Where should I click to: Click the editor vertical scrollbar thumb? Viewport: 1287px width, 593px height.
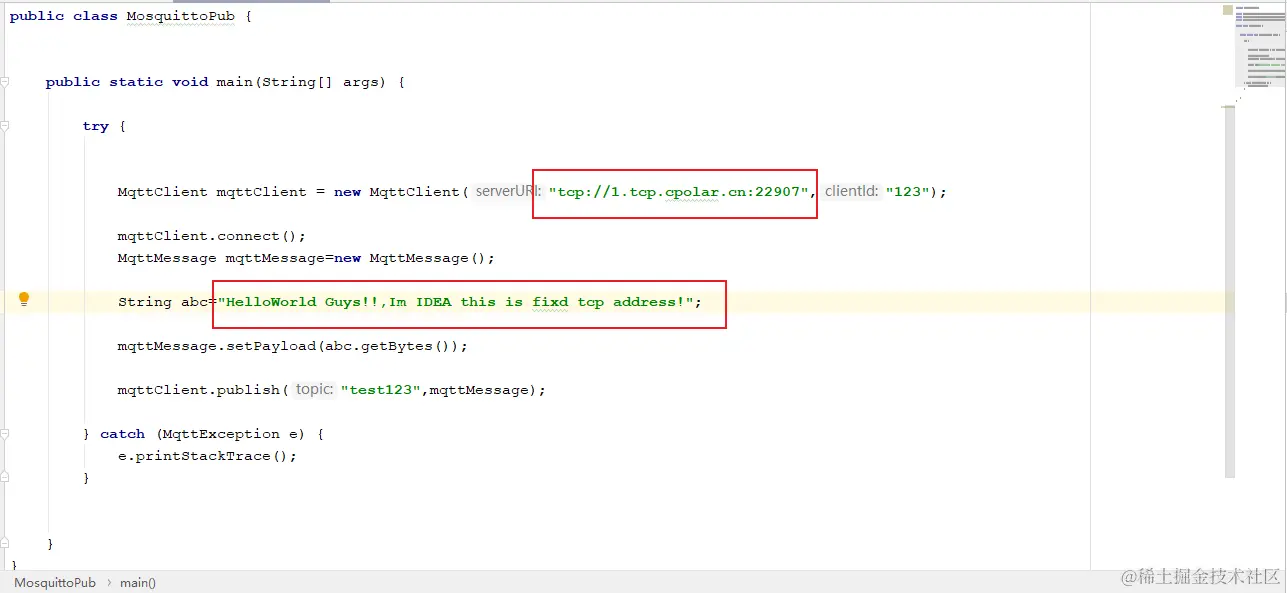pyautogui.click(x=1231, y=292)
